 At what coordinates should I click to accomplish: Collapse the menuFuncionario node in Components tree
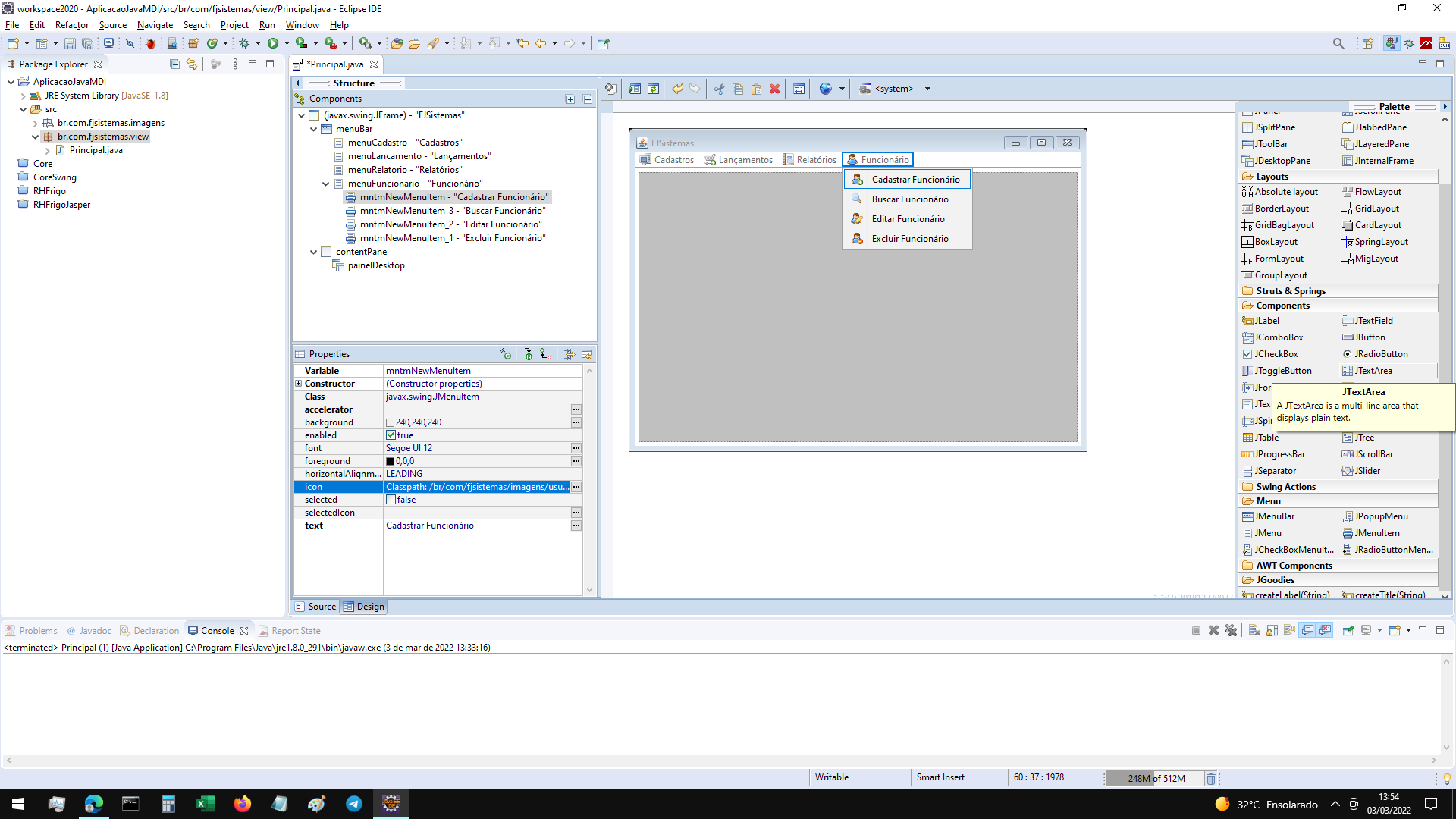point(325,184)
